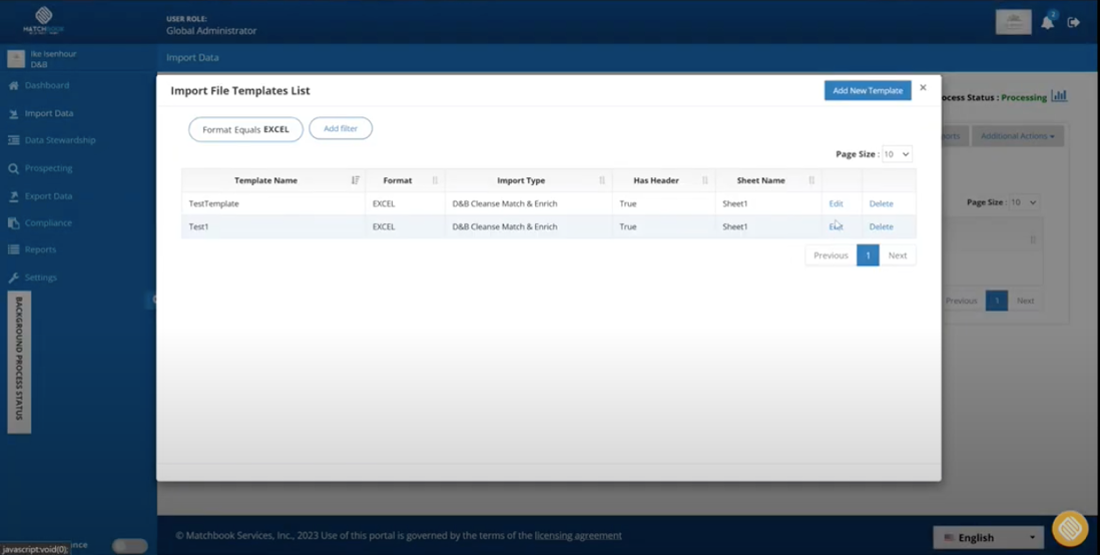The width and height of the screenshot is (1100, 559).
Task: Click page 1 in background pagination
Action: [997, 301]
